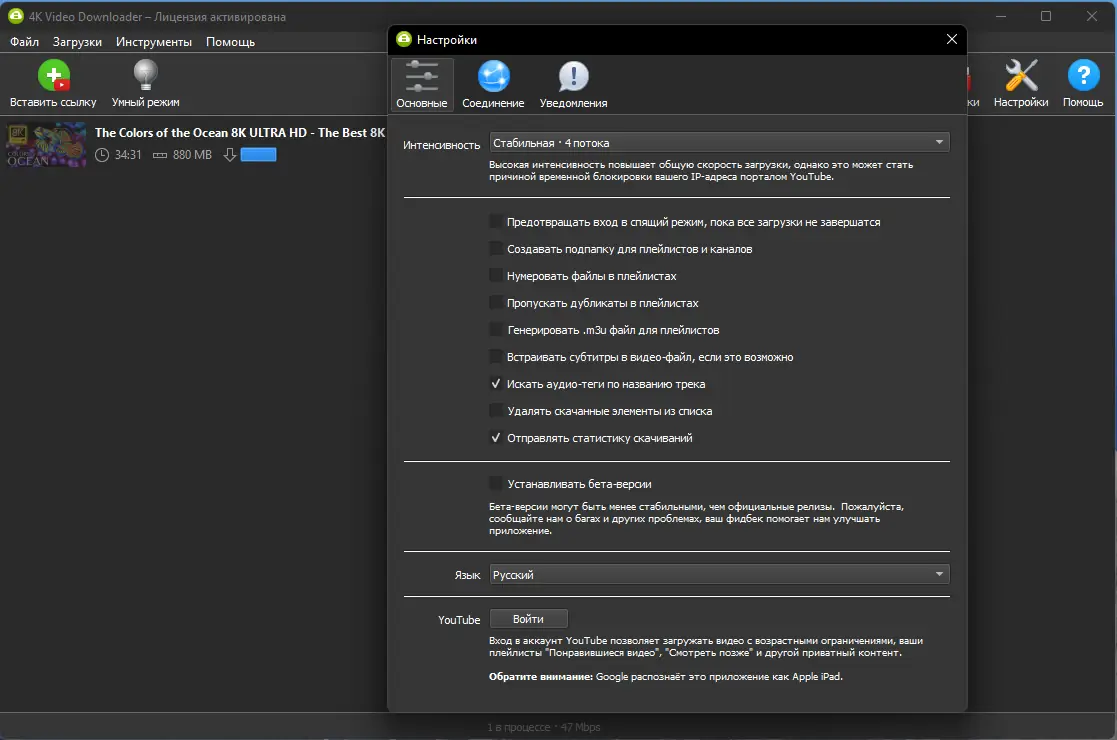Open the Инструменты menu

[x=154, y=42]
